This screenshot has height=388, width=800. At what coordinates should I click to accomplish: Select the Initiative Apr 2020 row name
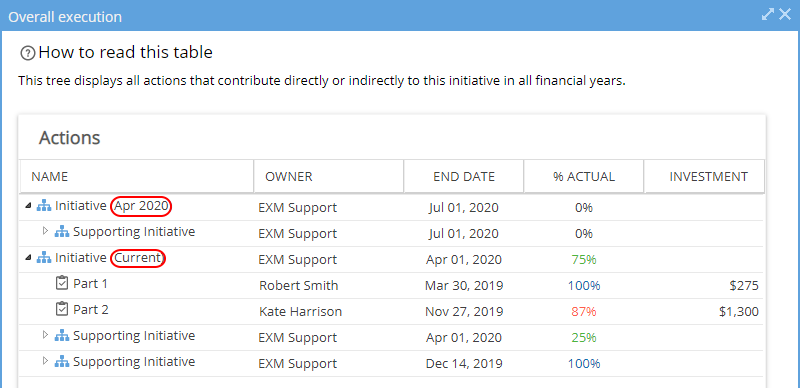click(113, 206)
